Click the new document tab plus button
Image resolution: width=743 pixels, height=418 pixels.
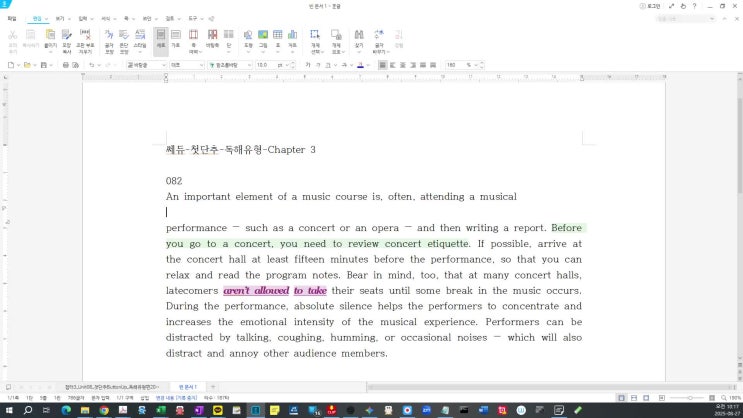coord(213,386)
